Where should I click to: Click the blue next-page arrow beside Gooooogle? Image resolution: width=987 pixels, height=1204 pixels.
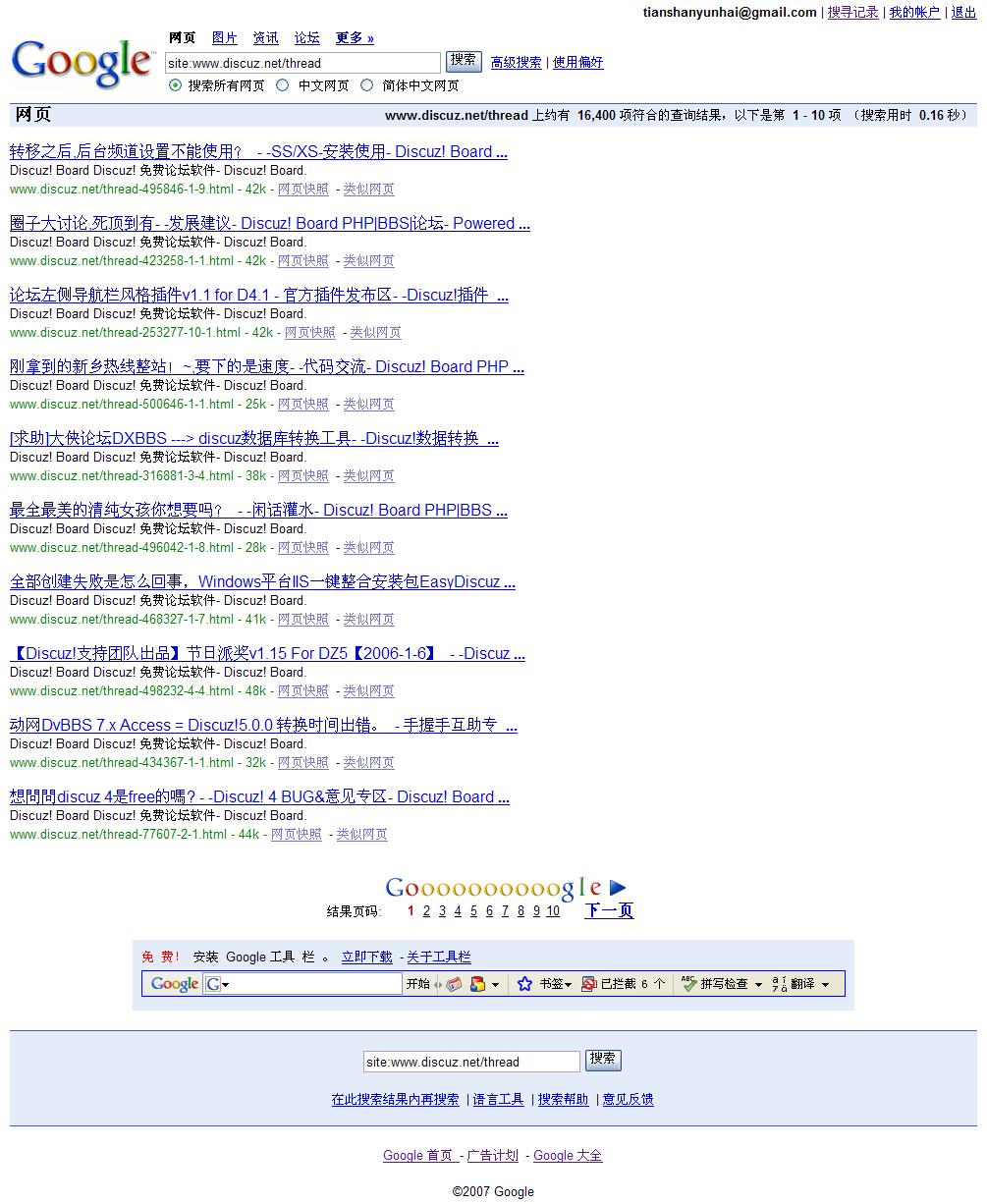pos(618,888)
